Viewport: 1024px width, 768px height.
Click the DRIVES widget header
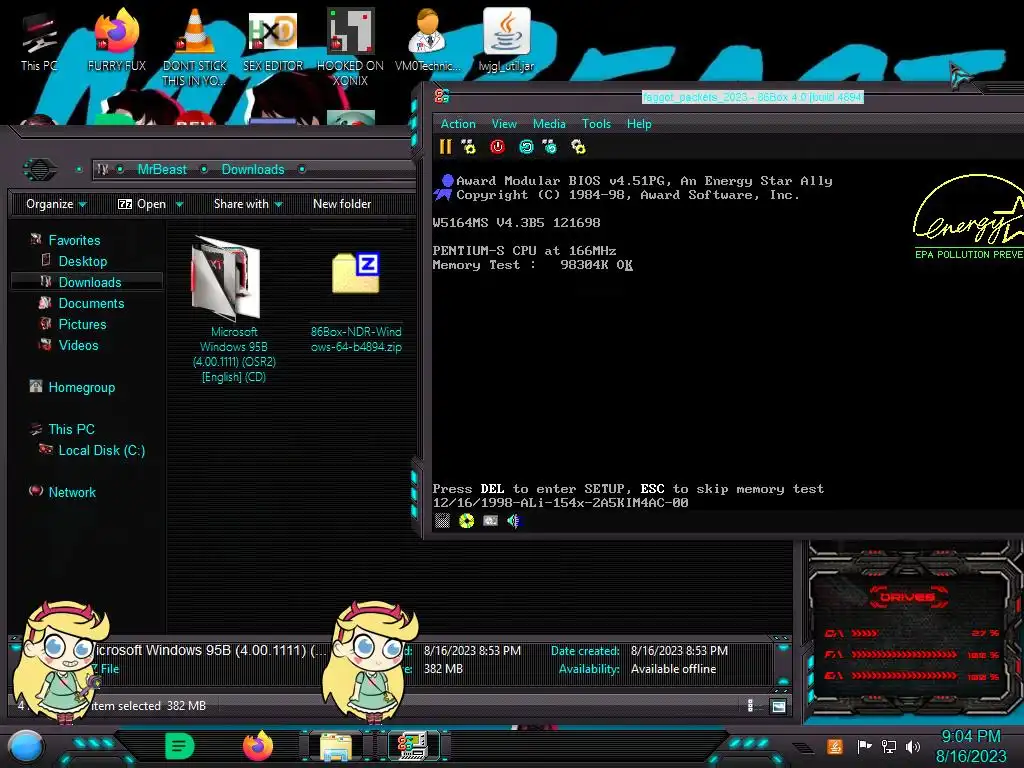[x=908, y=596]
